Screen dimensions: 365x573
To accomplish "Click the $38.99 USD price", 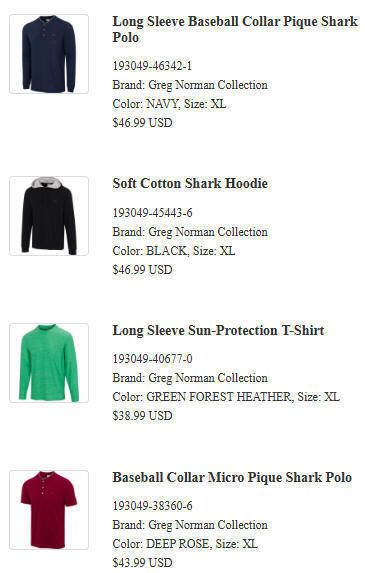I will pos(142,416).
